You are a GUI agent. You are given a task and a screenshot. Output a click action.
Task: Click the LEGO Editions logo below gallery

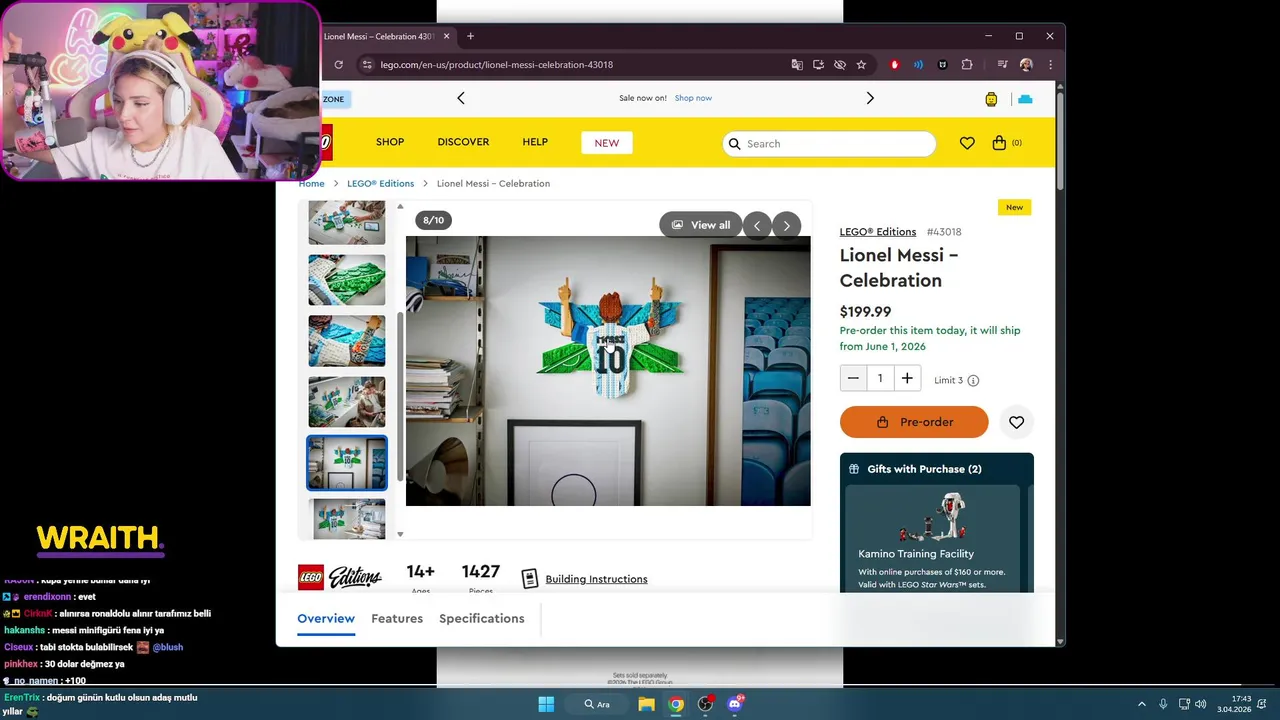[x=340, y=577]
